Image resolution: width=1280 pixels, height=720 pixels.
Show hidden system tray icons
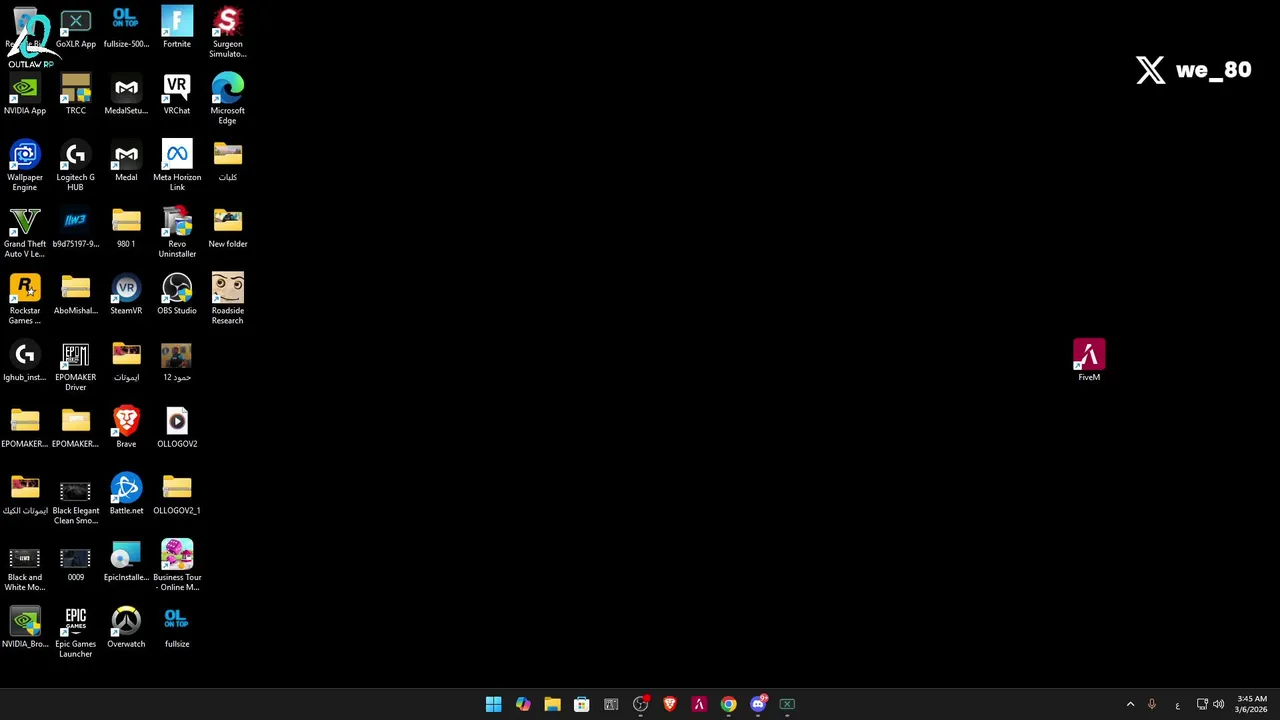coord(1131,704)
